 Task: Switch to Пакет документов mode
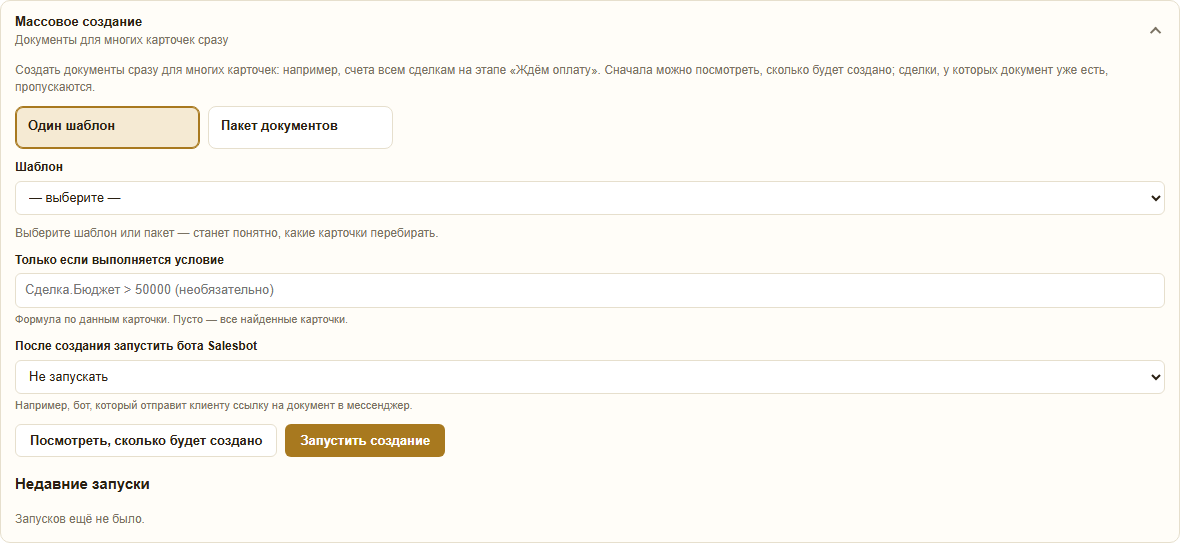(x=300, y=127)
